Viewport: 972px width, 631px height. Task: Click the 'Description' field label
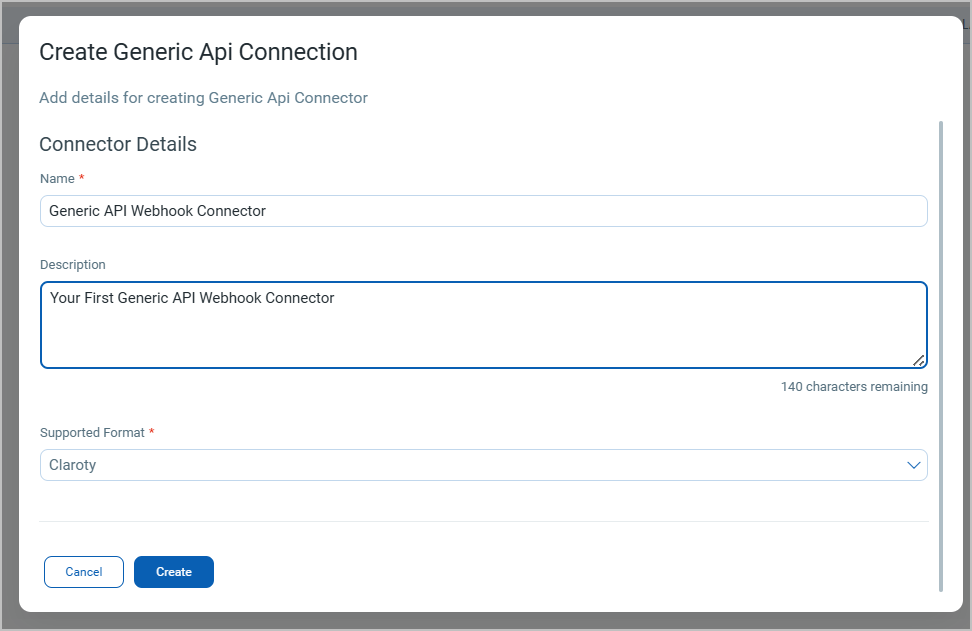point(72,265)
